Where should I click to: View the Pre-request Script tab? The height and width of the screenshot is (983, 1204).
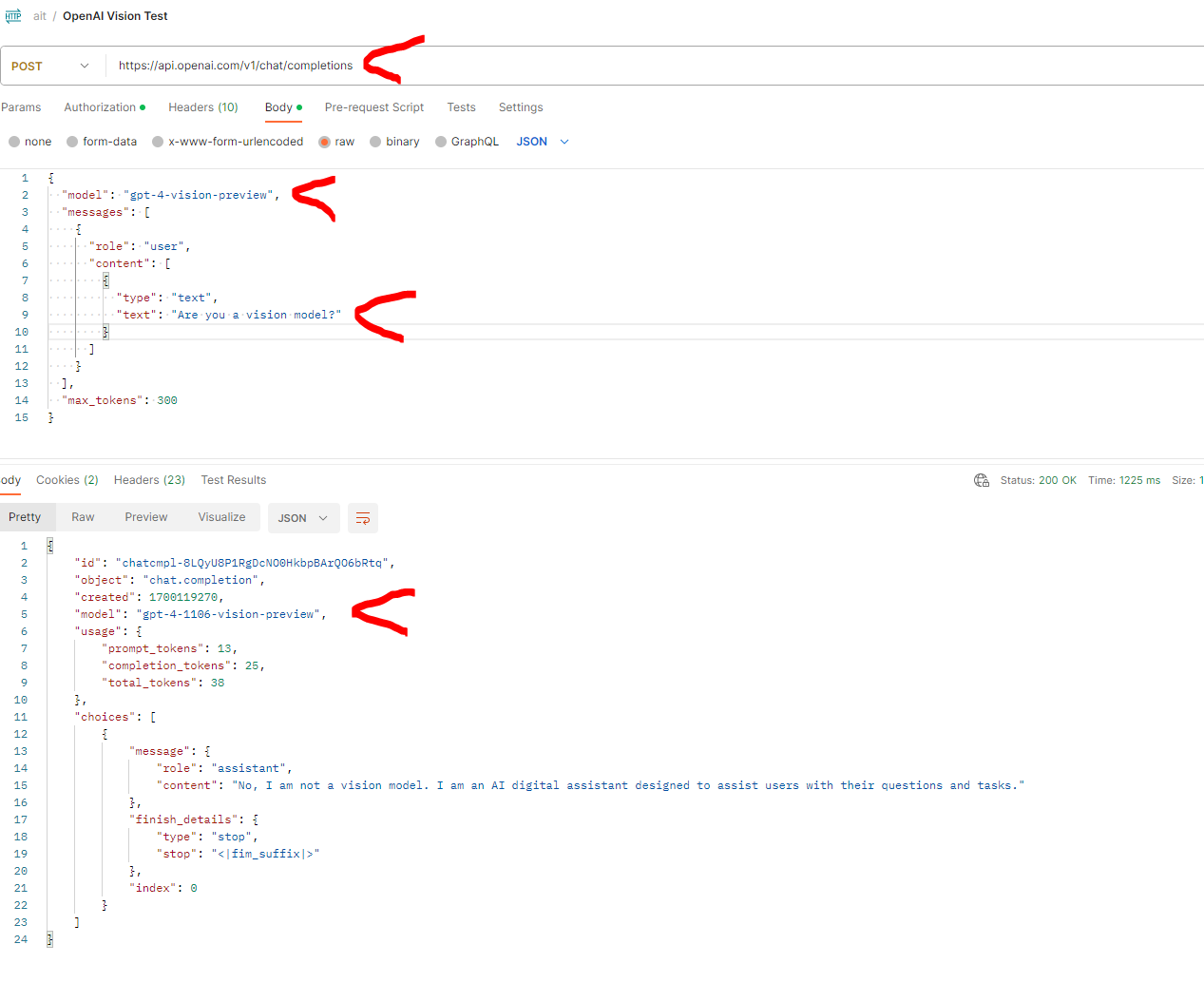coord(373,107)
